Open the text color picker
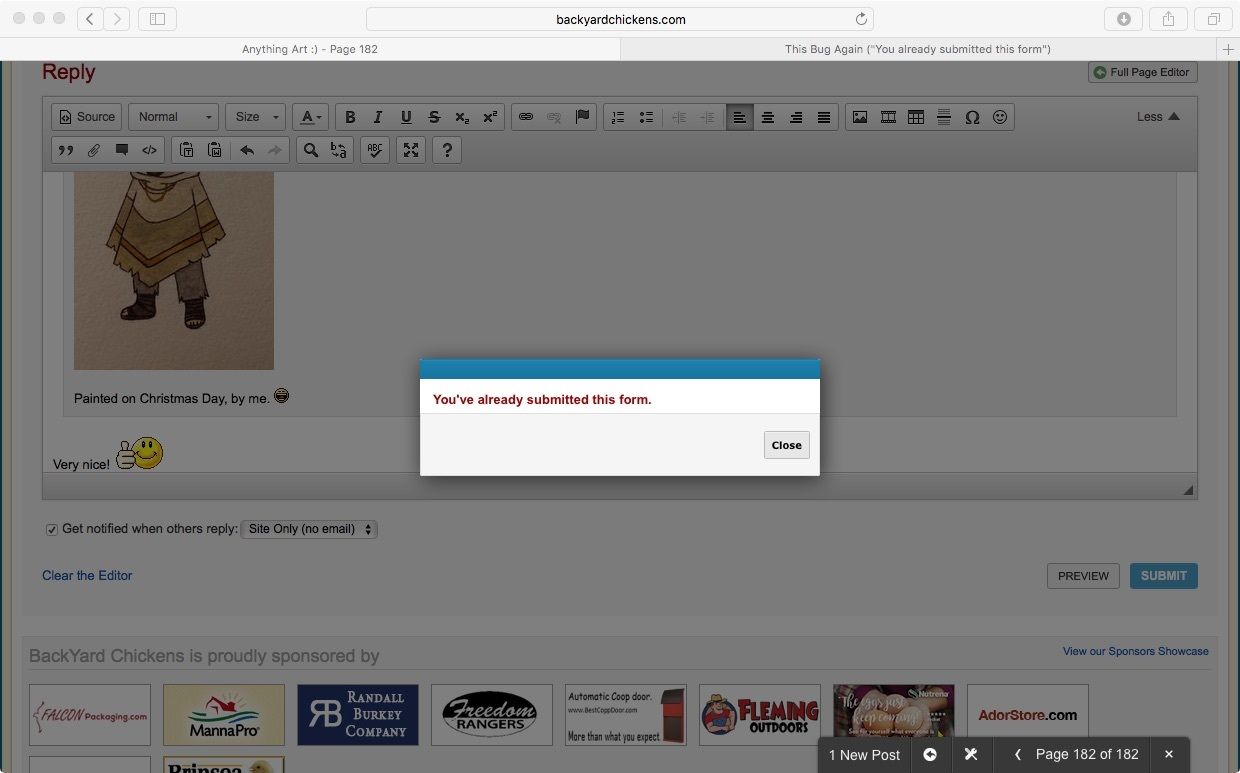This screenshot has height=773, width=1240. 310,117
